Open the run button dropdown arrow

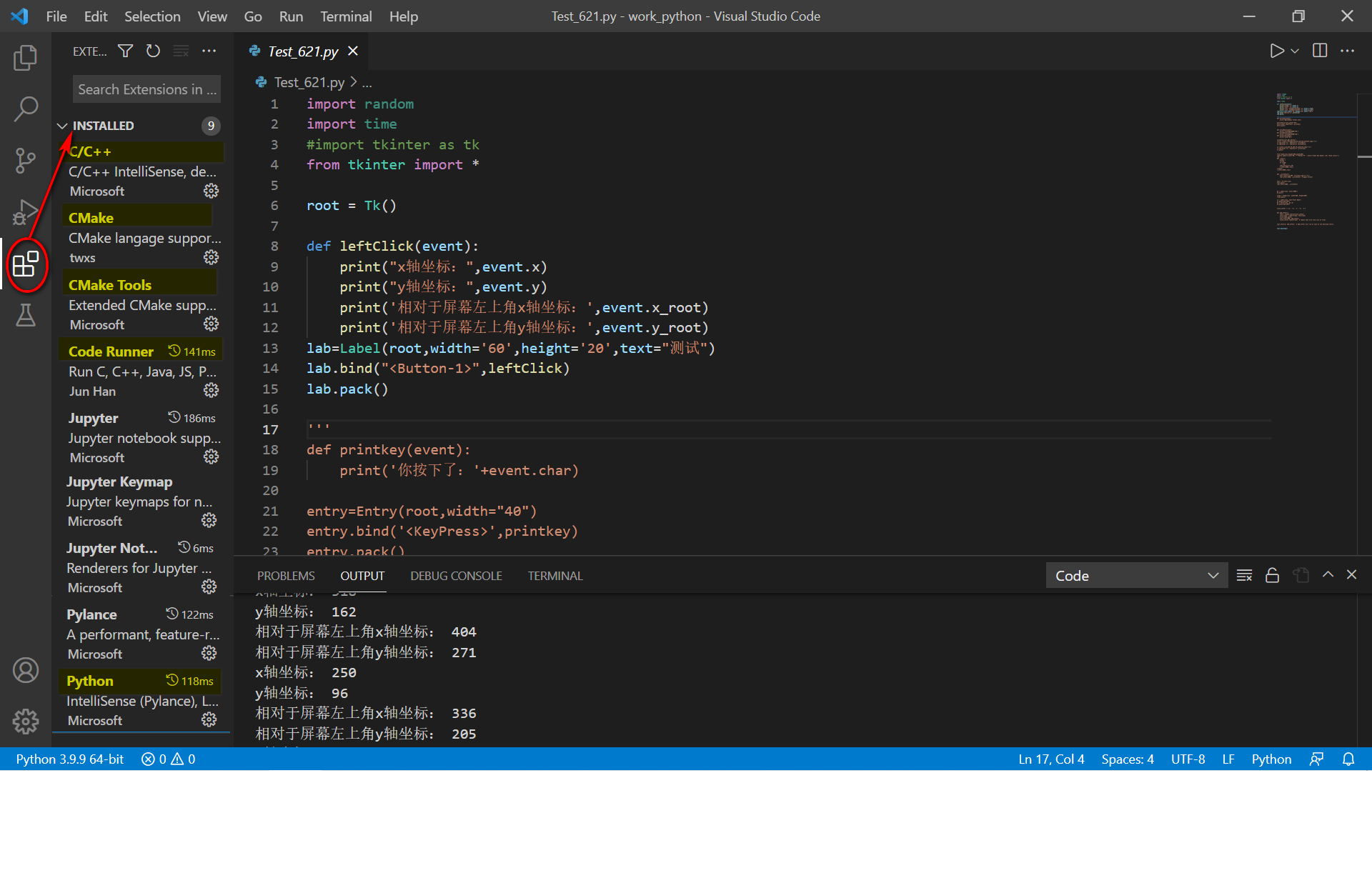click(1294, 51)
